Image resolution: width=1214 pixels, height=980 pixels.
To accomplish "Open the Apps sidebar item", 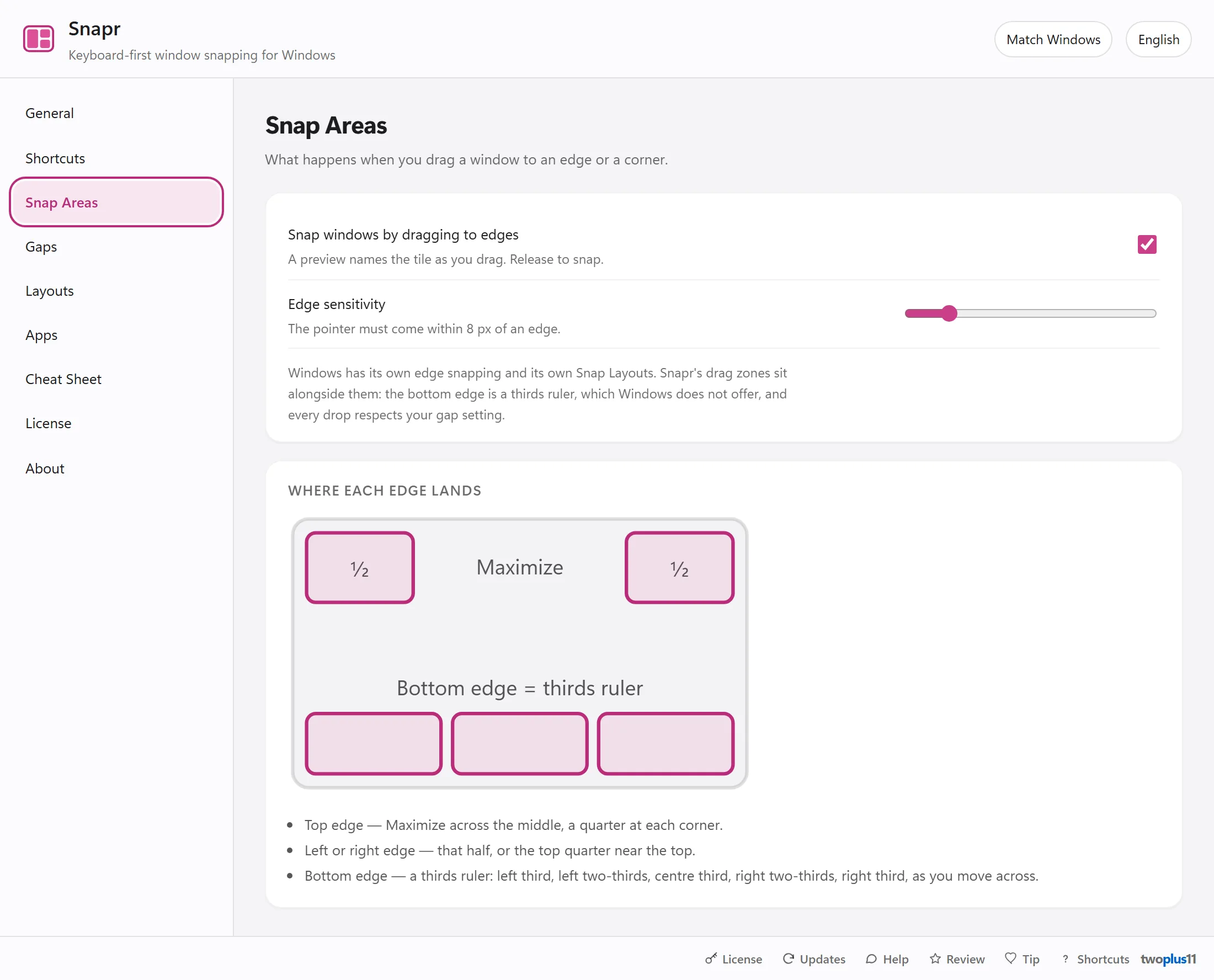I will tap(116, 335).
